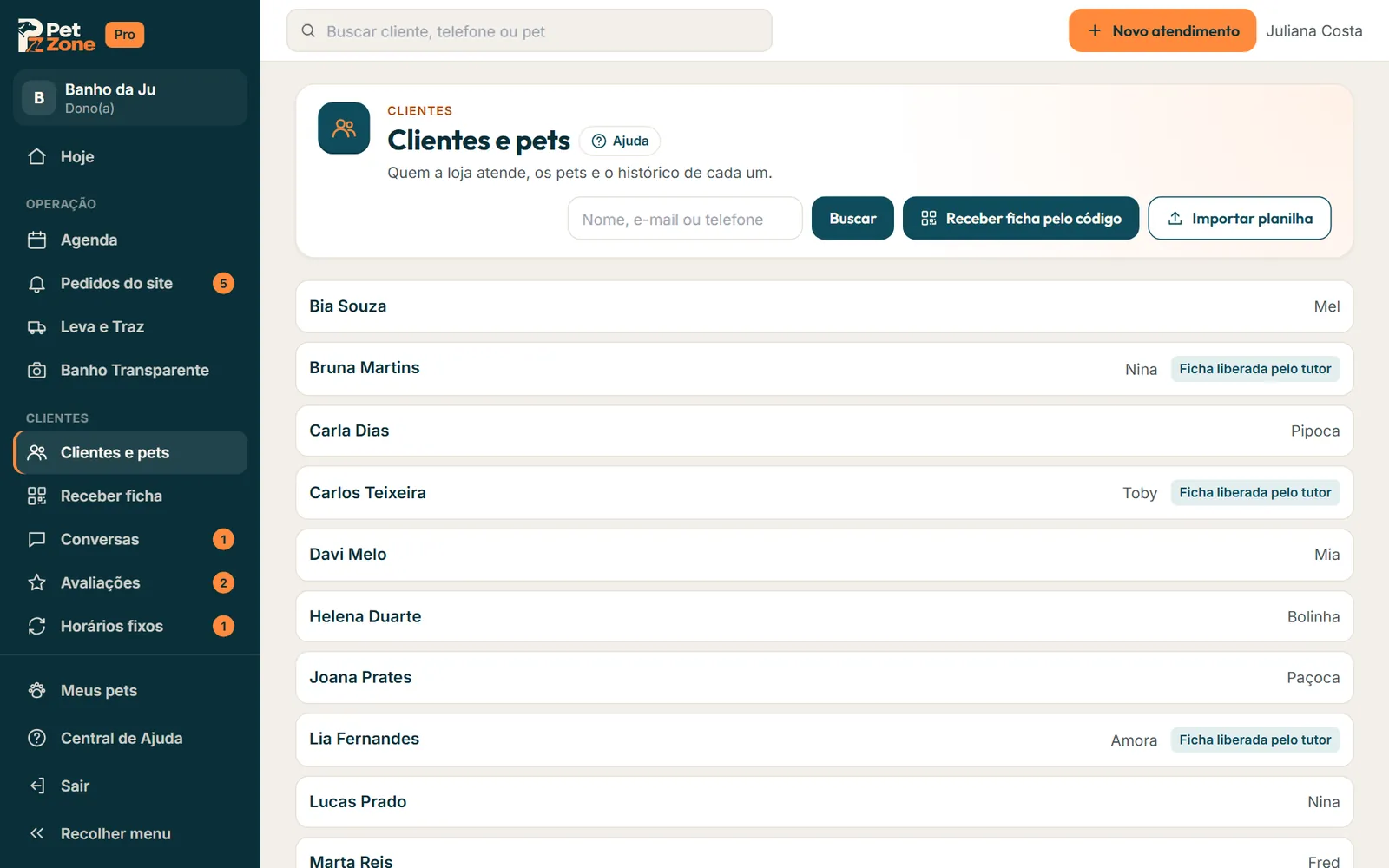Image resolution: width=1389 pixels, height=868 pixels.
Task: Click the Juliana Costa user name
Action: click(1314, 31)
